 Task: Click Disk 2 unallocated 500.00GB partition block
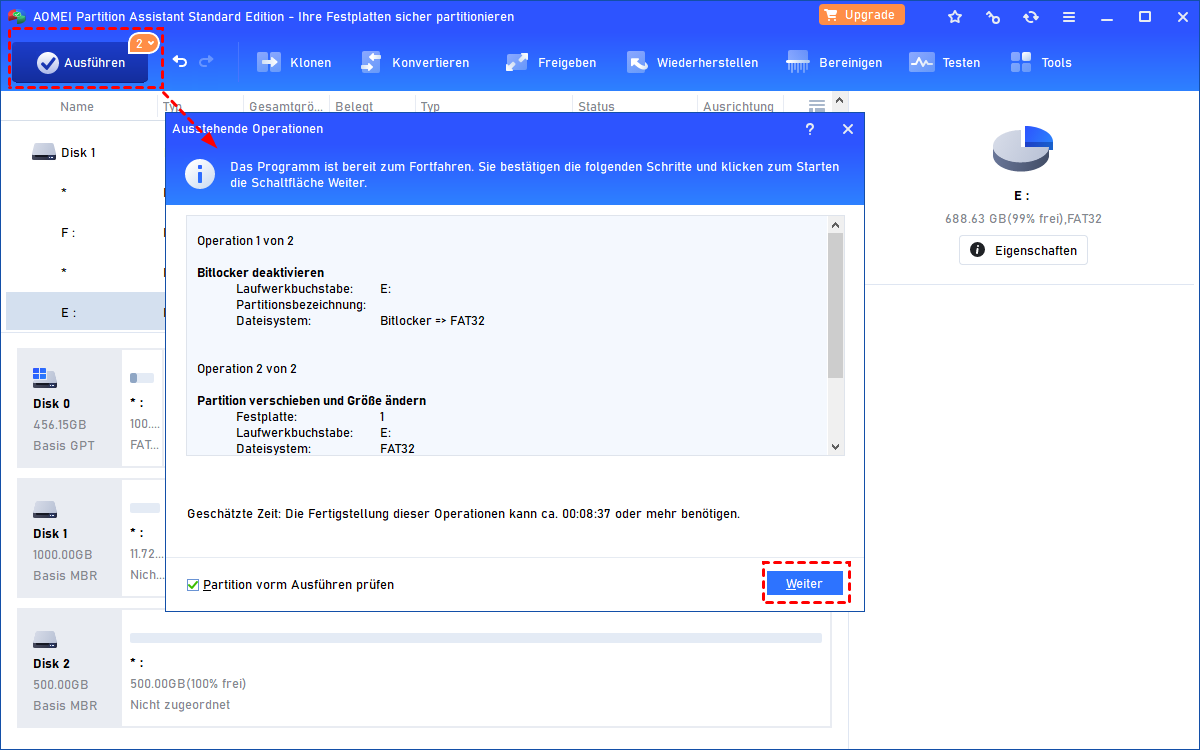click(476, 668)
